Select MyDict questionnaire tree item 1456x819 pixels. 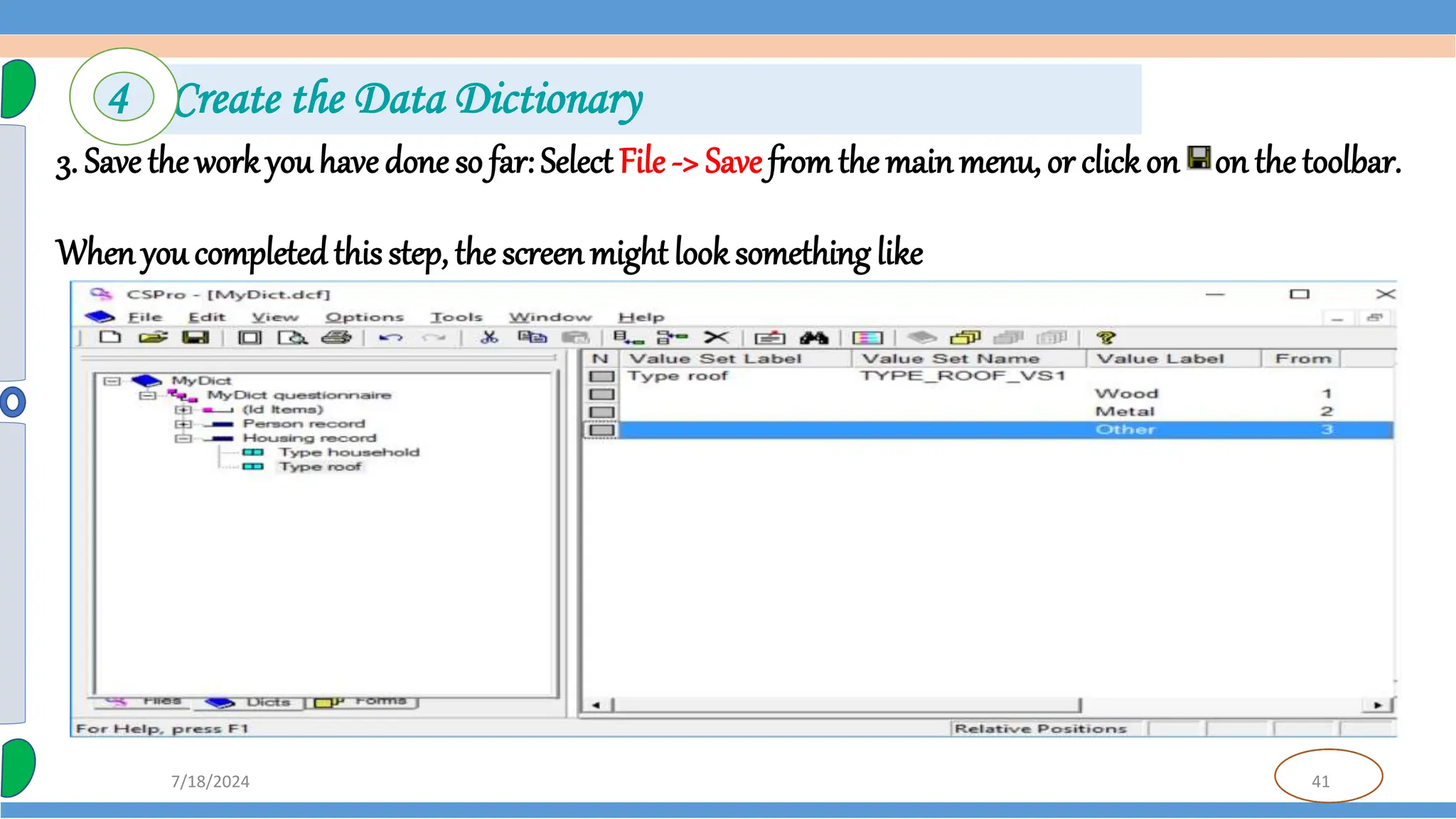[x=299, y=395]
